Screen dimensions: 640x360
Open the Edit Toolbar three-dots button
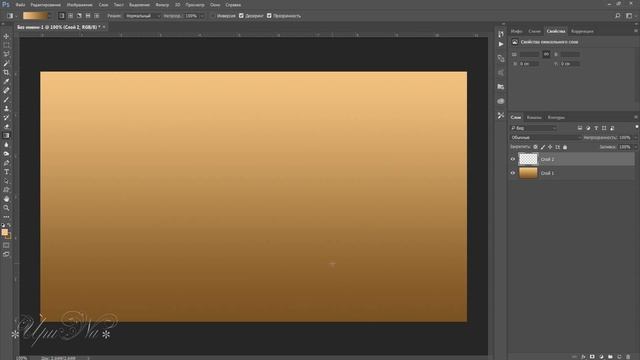[6, 217]
